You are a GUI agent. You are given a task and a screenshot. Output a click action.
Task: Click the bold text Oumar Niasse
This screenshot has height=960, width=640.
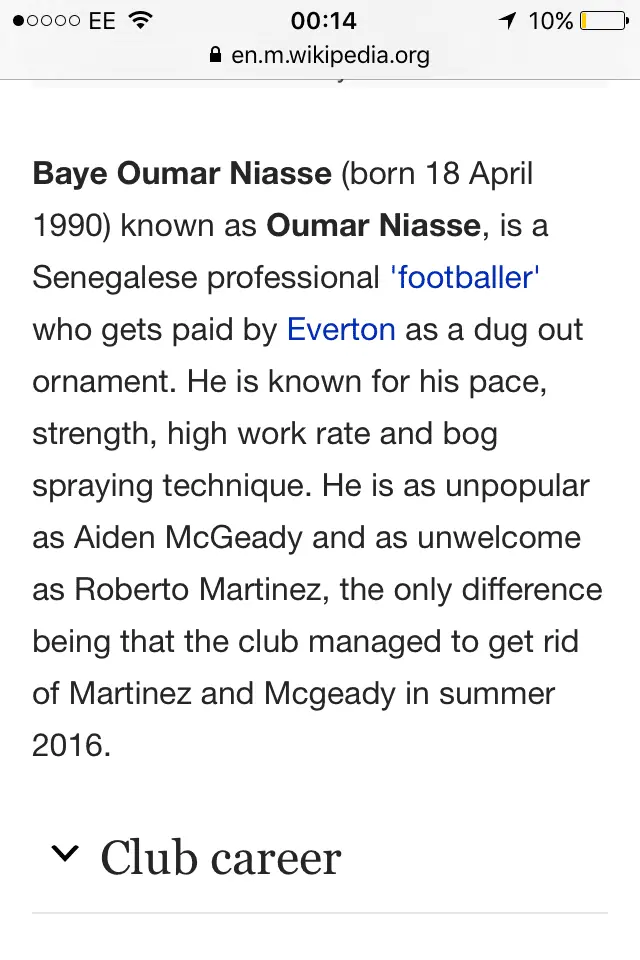(x=373, y=225)
